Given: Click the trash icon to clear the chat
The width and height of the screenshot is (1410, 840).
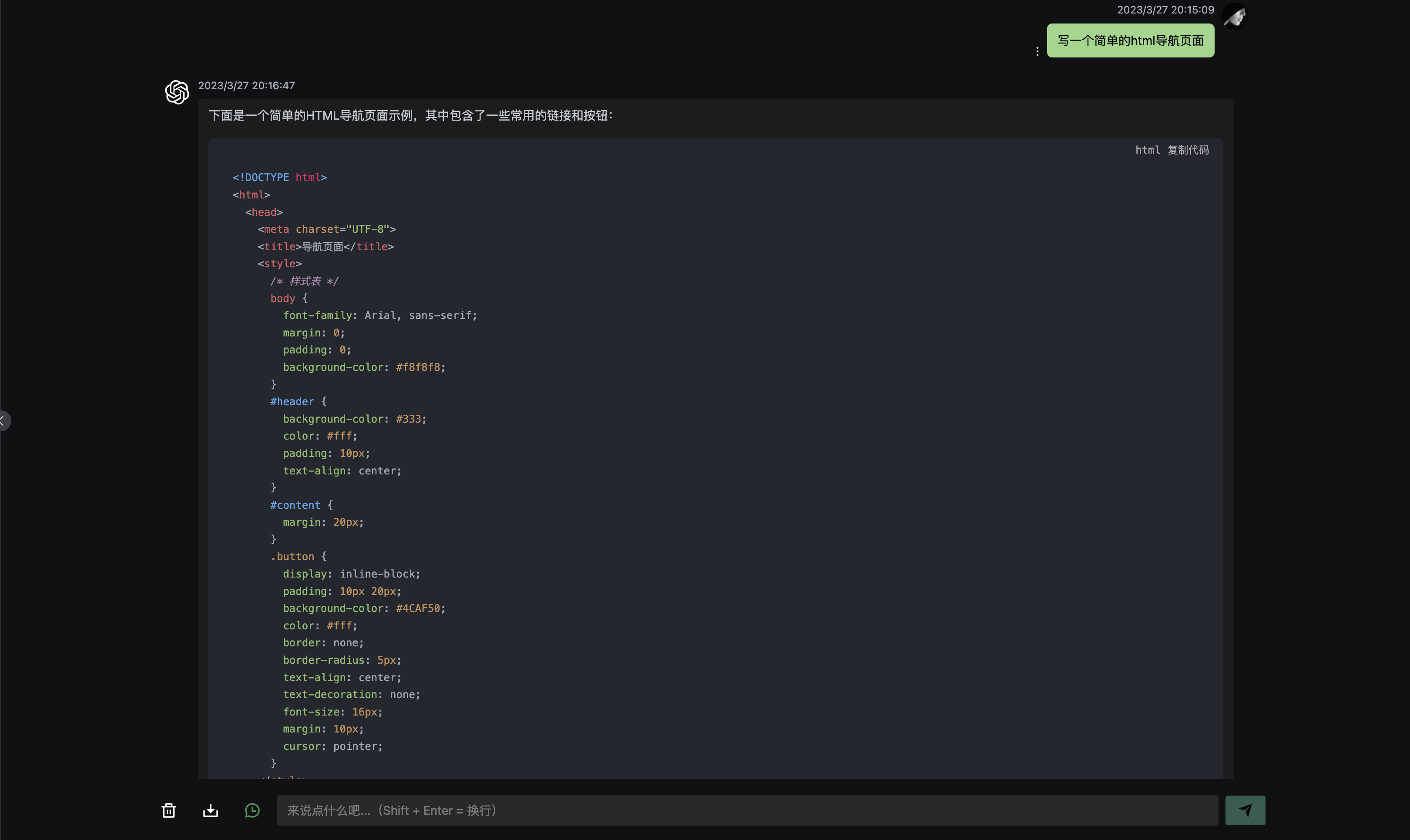Looking at the screenshot, I should tap(168, 810).
